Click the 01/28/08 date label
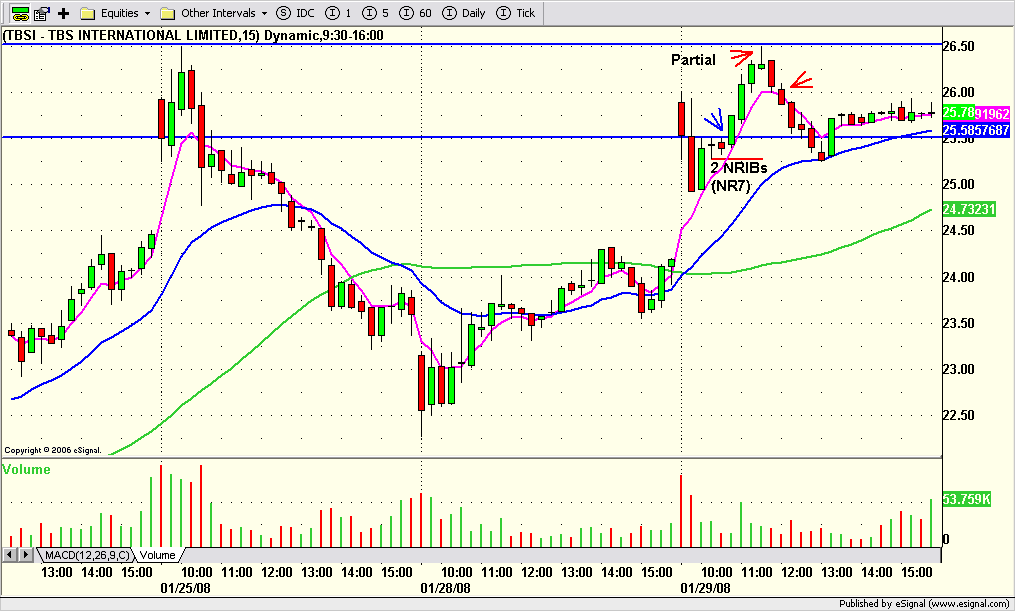Screen dimensions: 1015x611 445,588
